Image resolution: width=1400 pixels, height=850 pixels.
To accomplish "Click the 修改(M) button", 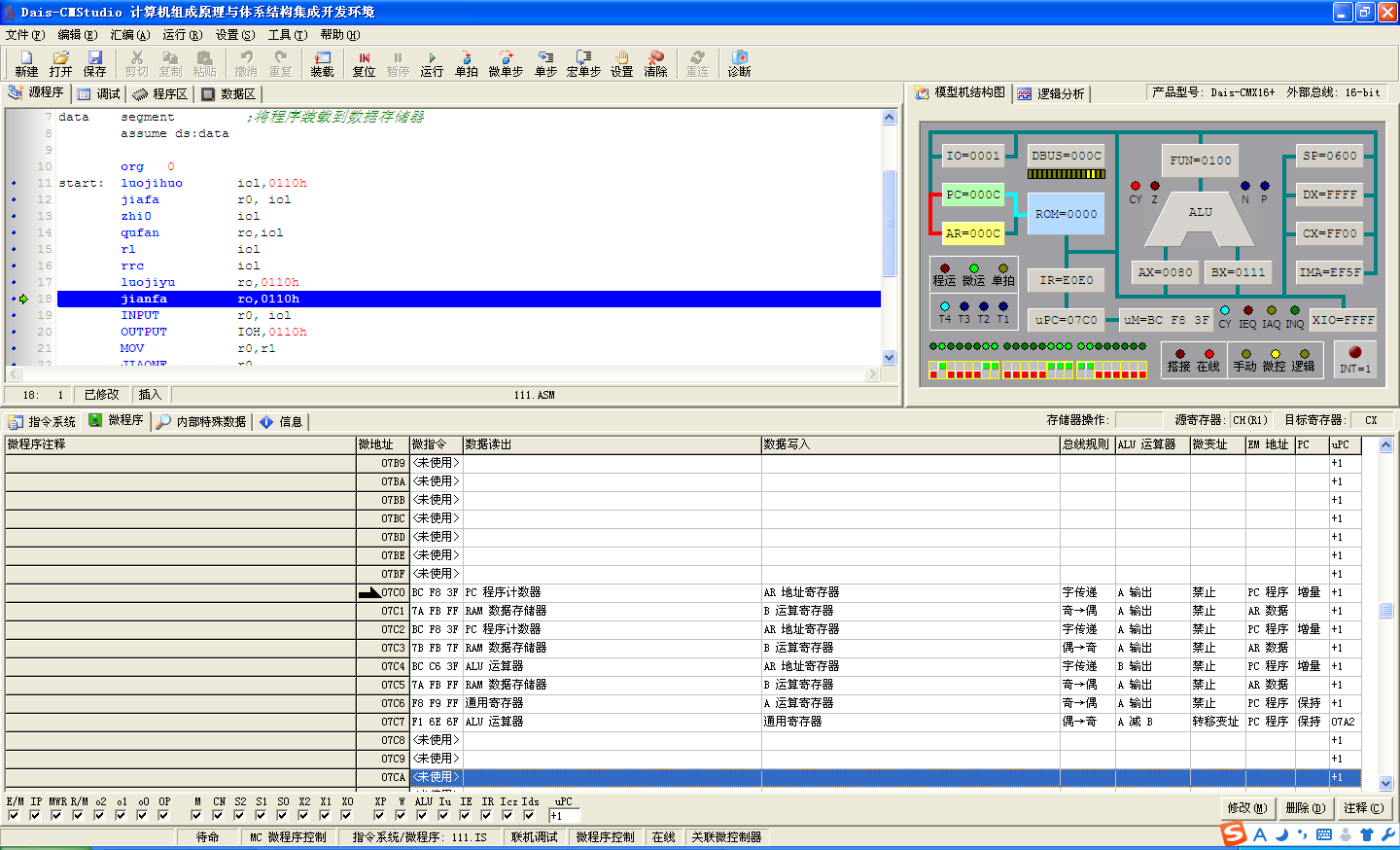I will 1246,808.
